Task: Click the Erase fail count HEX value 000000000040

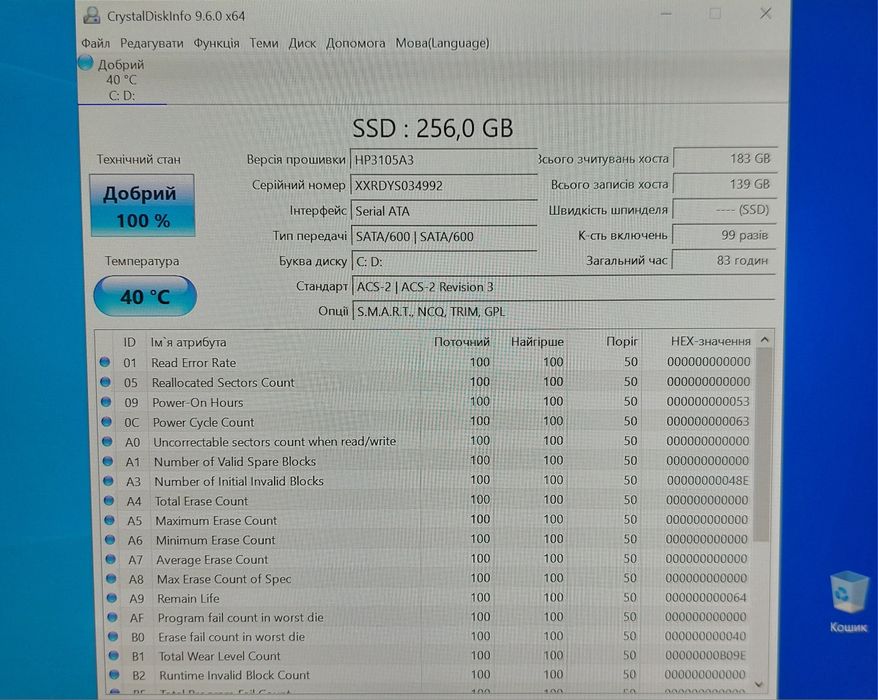Action: click(706, 636)
